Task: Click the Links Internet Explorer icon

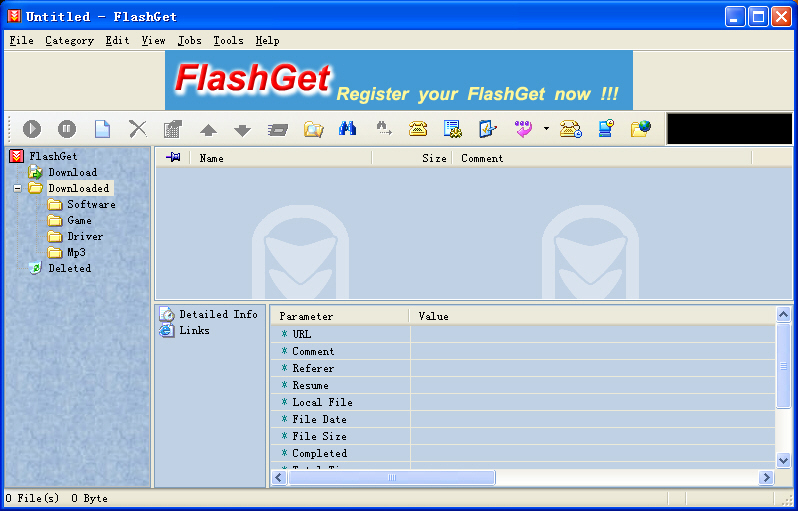Action: pyautogui.click(x=167, y=331)
